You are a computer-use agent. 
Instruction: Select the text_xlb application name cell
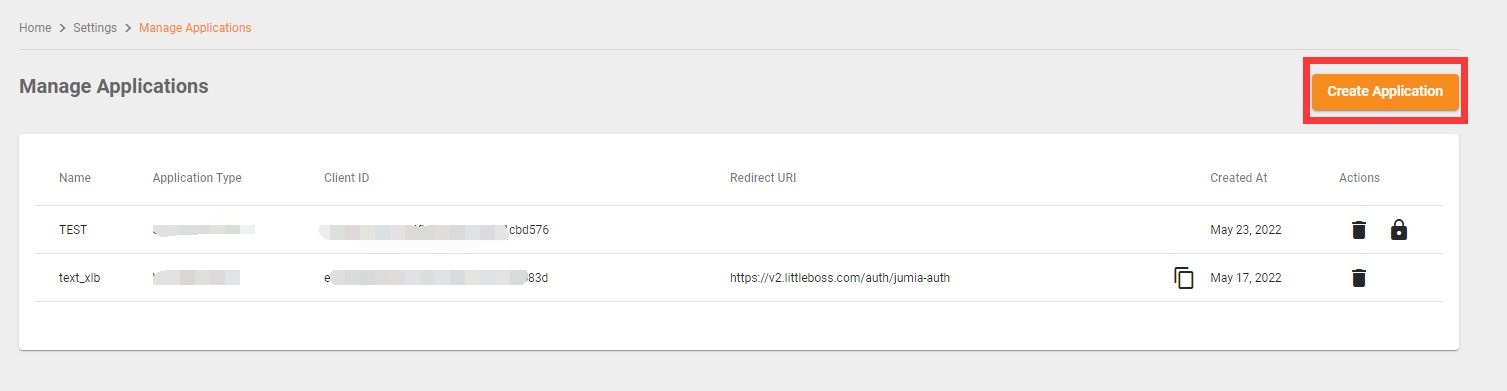(x=79, y=278)
